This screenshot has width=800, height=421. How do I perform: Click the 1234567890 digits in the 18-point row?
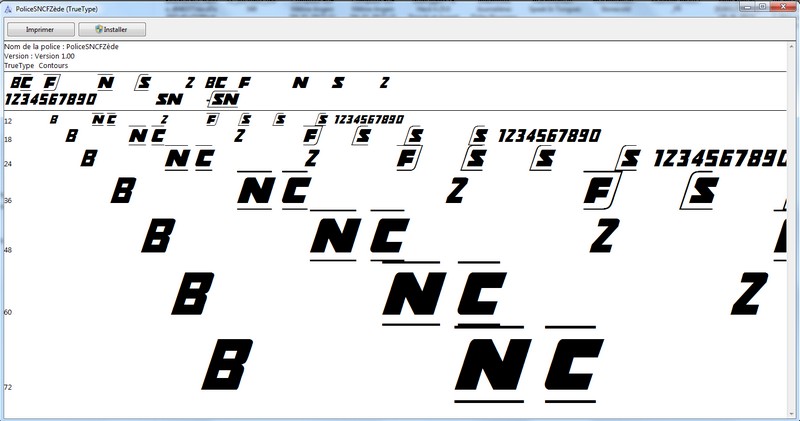549,136
